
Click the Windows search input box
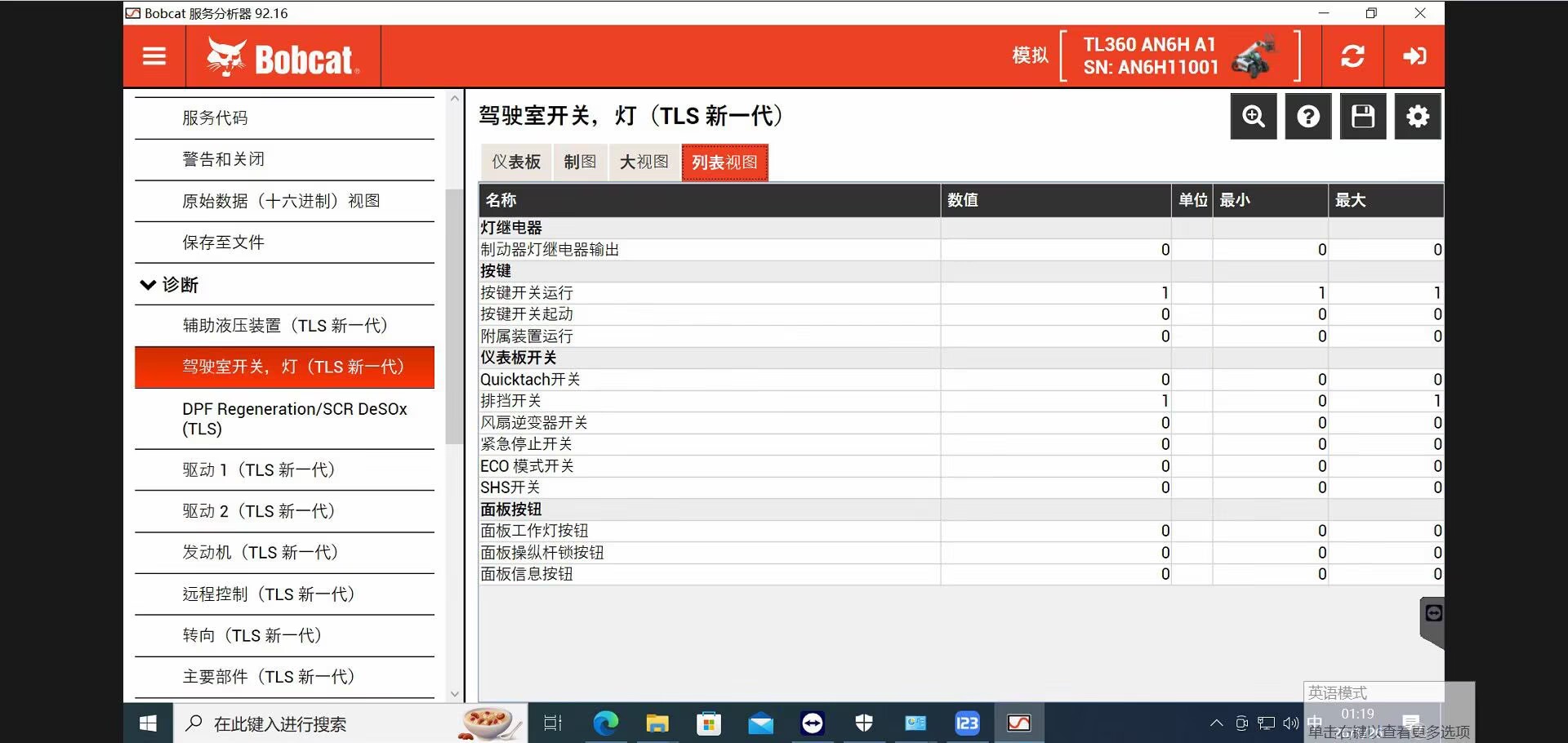(327, 723)
